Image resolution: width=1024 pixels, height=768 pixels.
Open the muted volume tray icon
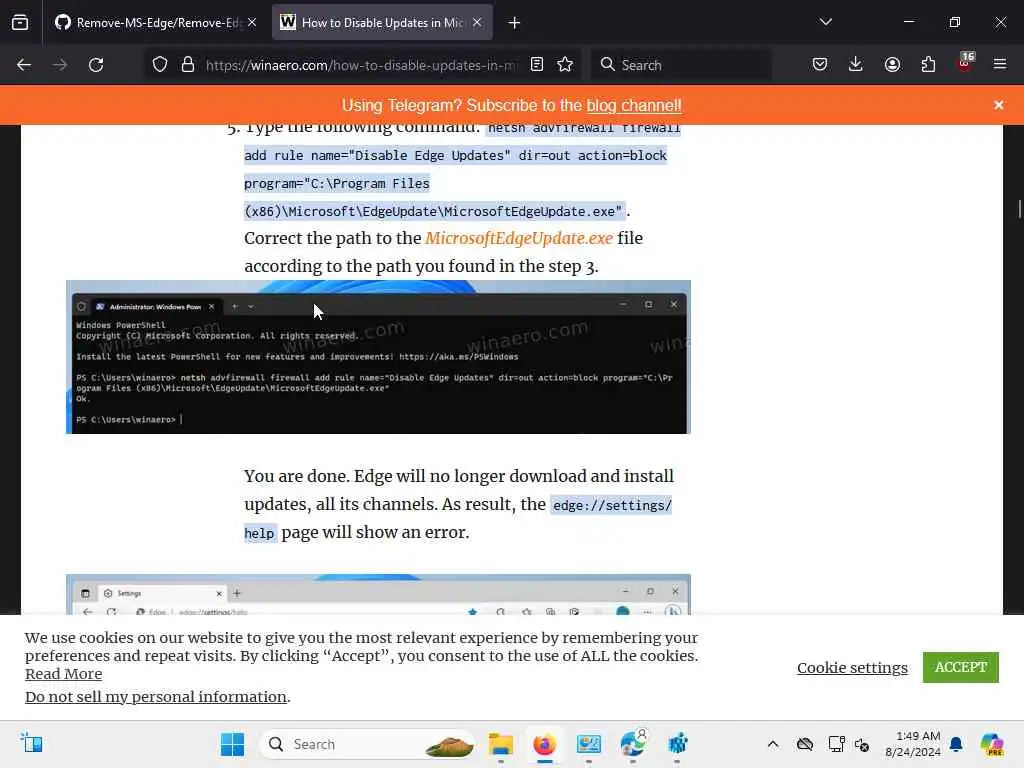click(x=862, y=744)
